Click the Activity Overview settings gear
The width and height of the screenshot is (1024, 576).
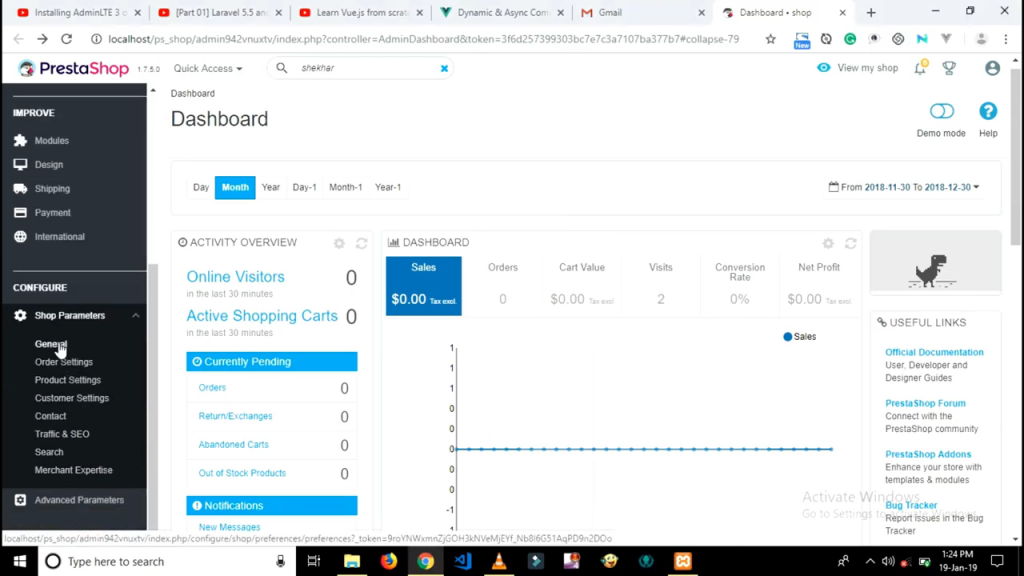[x=338, y=242]
